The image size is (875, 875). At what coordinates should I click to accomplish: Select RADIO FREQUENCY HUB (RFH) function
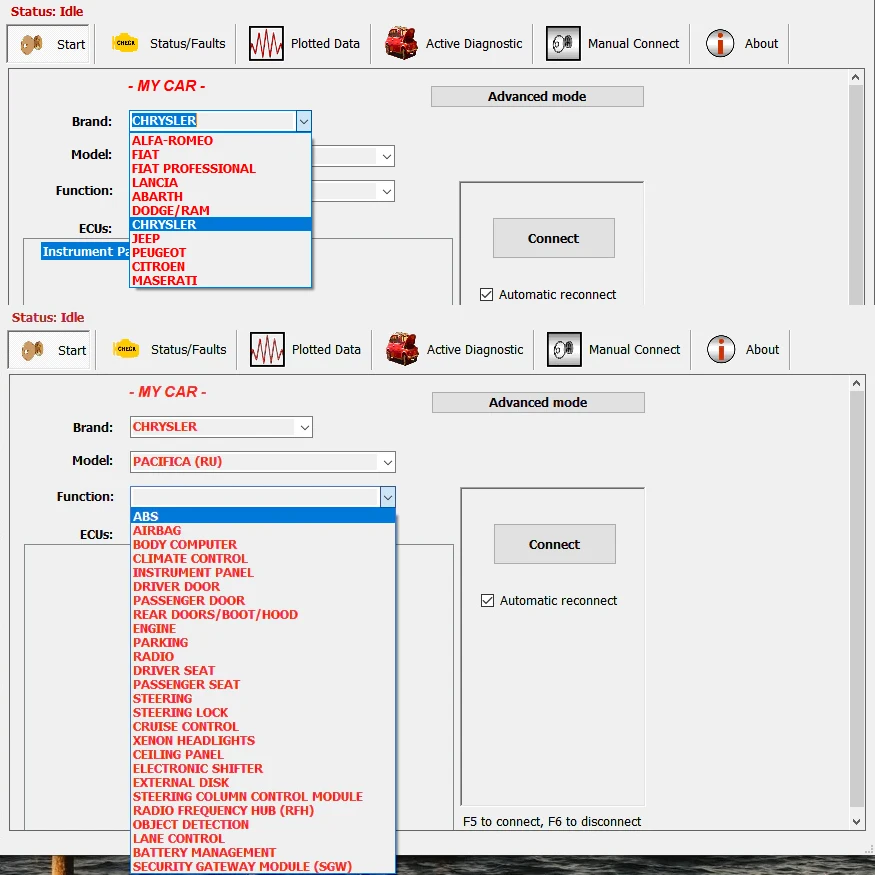tap(263, 810)
